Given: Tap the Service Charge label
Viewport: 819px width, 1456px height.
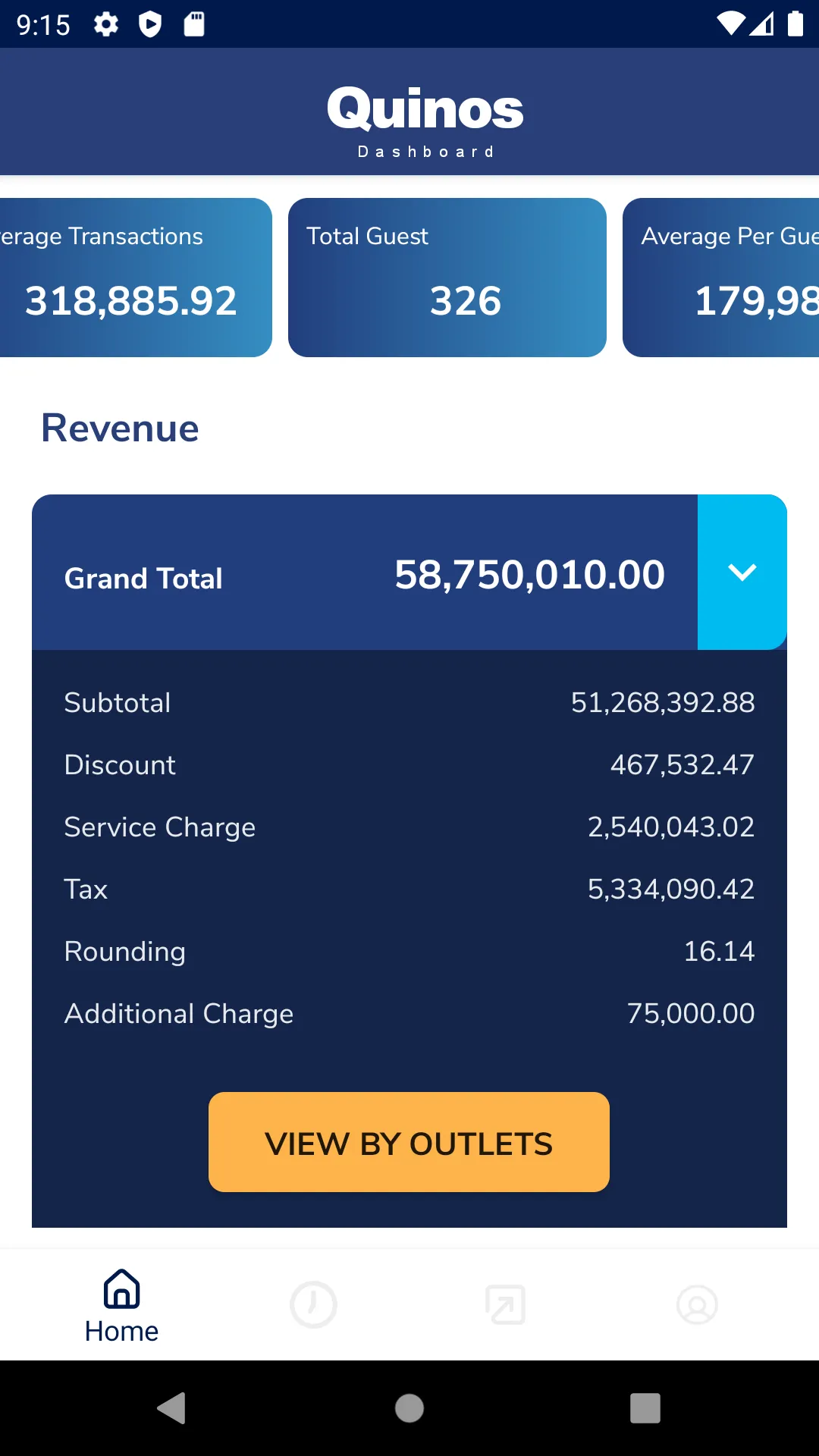Looking at the screenshot, I should pos(160,827).
